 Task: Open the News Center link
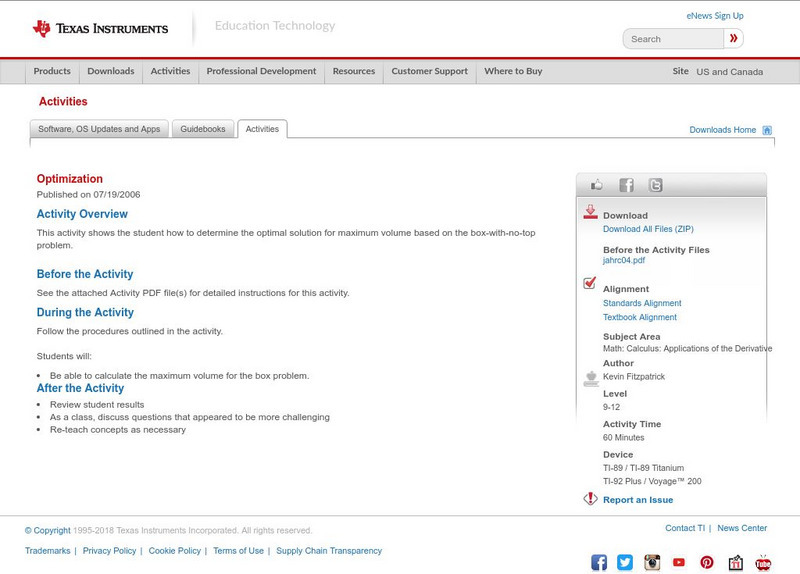(x=742, y=528)
